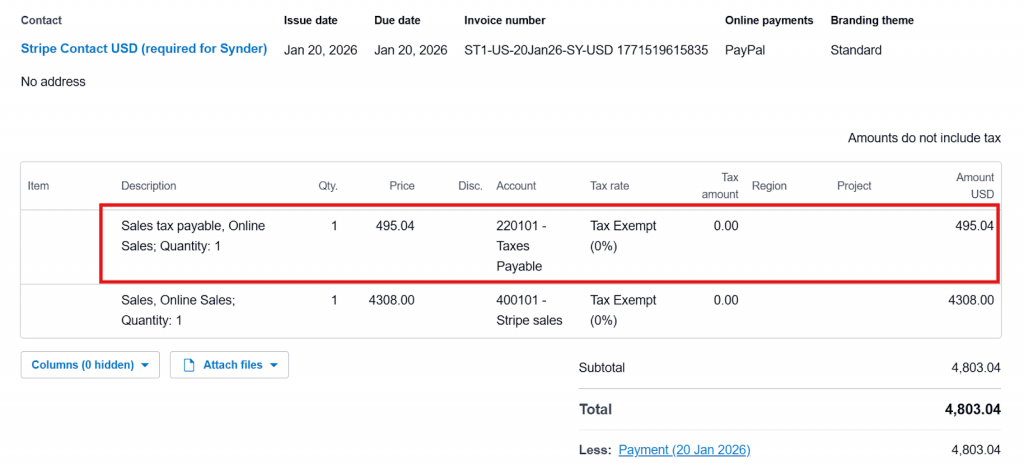The height and width of the screenshot is (465, 1024).
Task: Open the Attach files dropdown menu
Action: click(x=229, y=365)
